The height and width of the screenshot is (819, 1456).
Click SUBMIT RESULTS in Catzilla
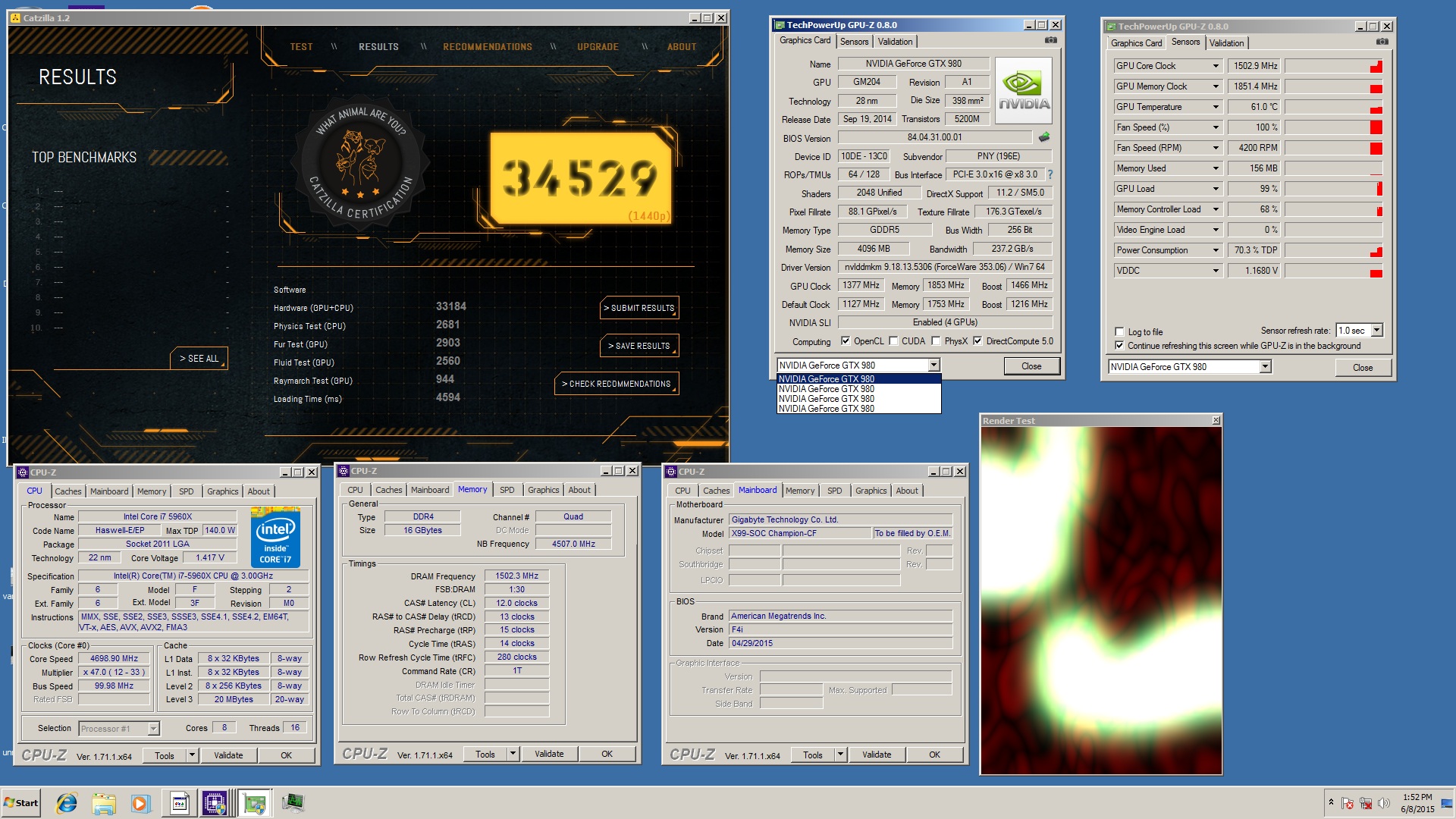click(639, 308)
